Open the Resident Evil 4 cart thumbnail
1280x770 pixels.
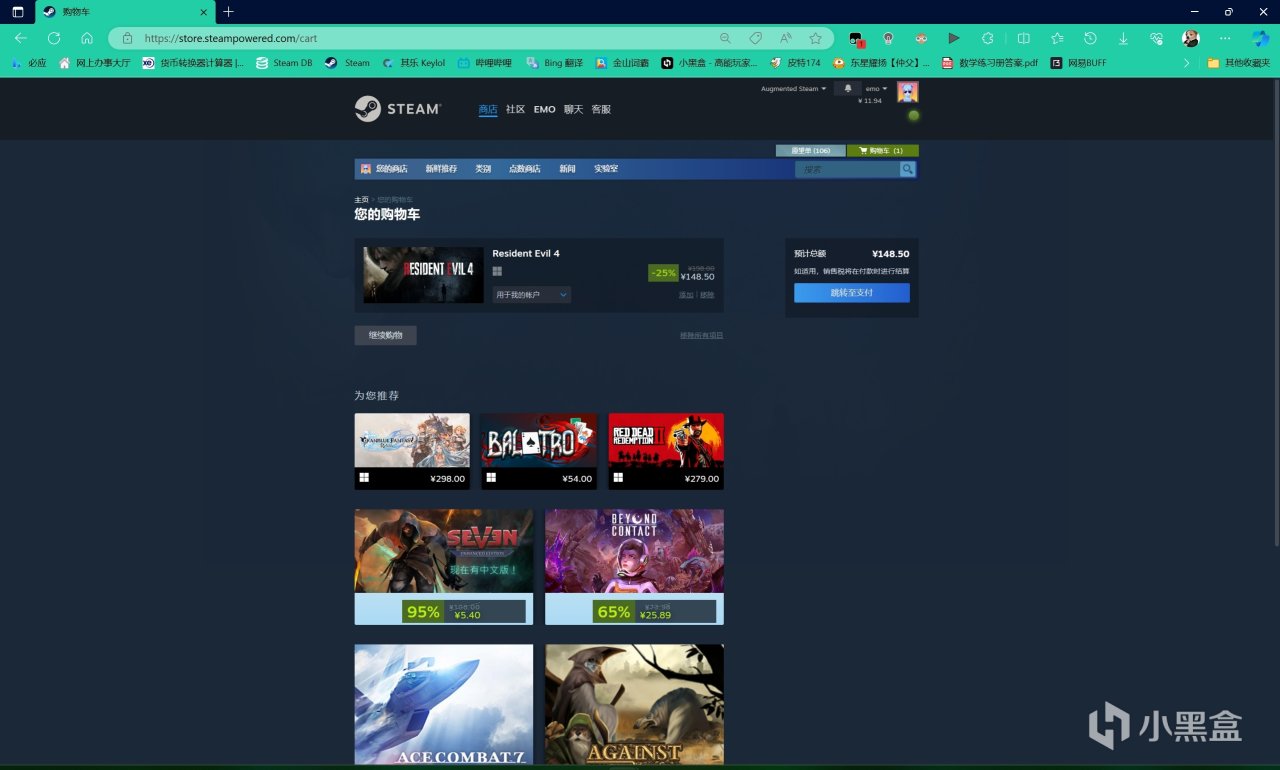point(423,275)
